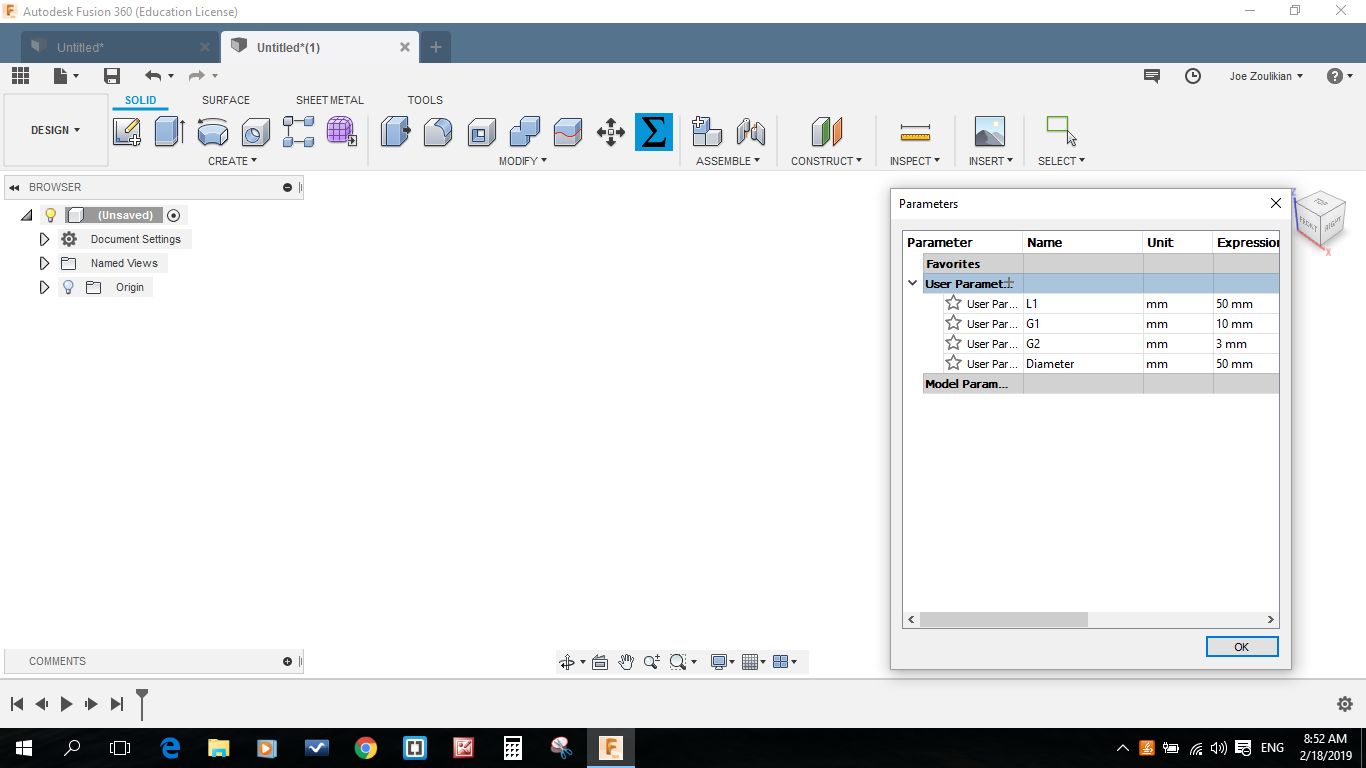Screen dimensions: 1366x768
Task: Add a user parameter with plus button
Action: click(1010, 283)
